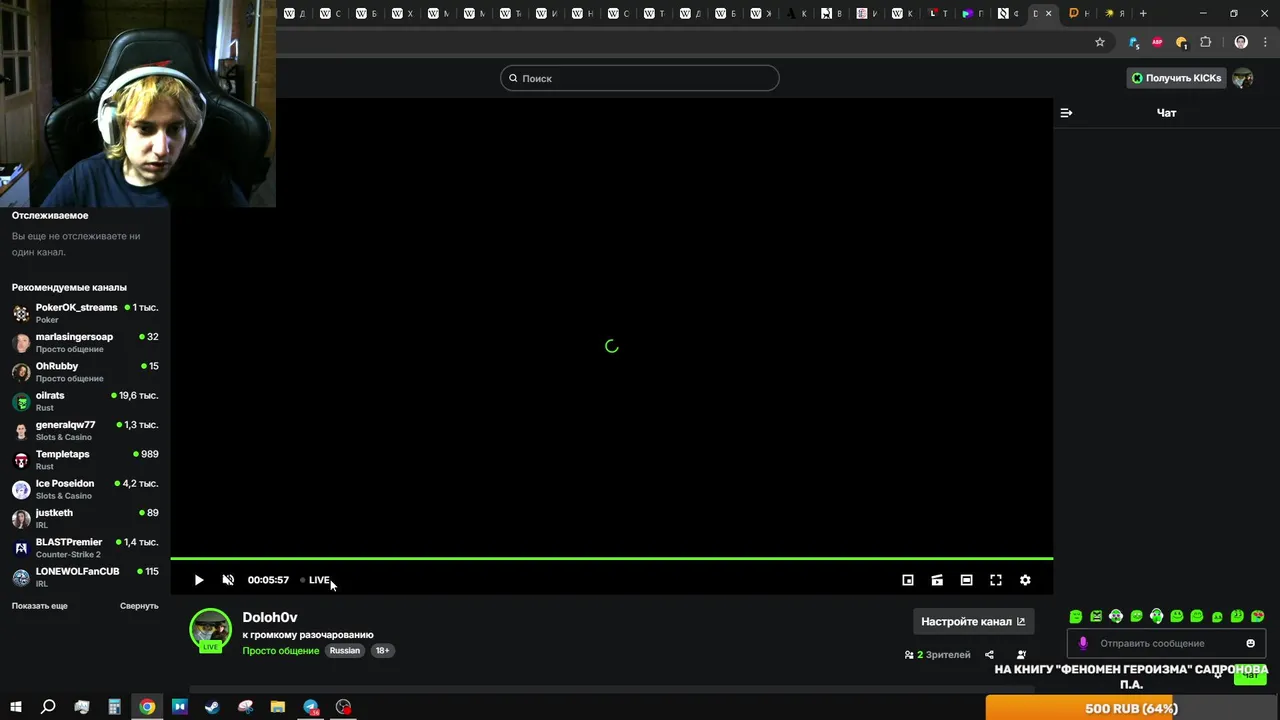Open File Explorer from the taskbar

[x=278, y=707]
